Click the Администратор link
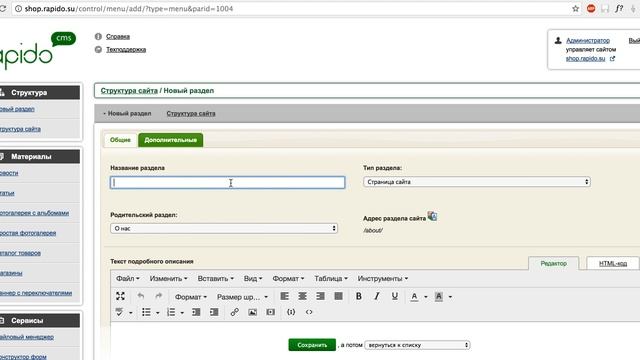640x360 pixels. [x=588, y=40]
